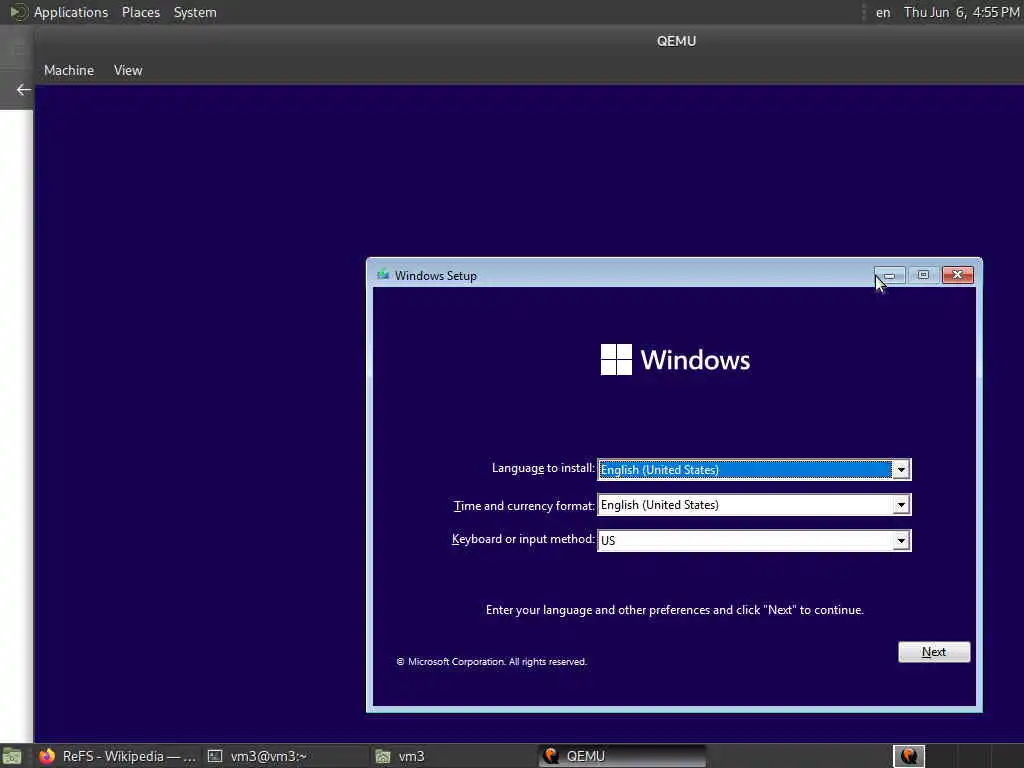Open the Places menu
Screen dimensions: 1024x768
coord(140,12)
